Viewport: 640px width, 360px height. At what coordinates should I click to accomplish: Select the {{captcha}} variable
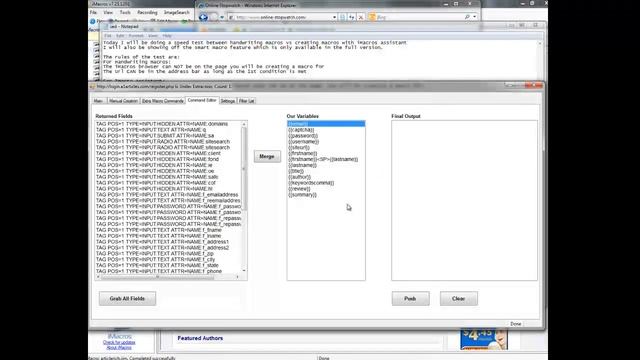(326, 130)
